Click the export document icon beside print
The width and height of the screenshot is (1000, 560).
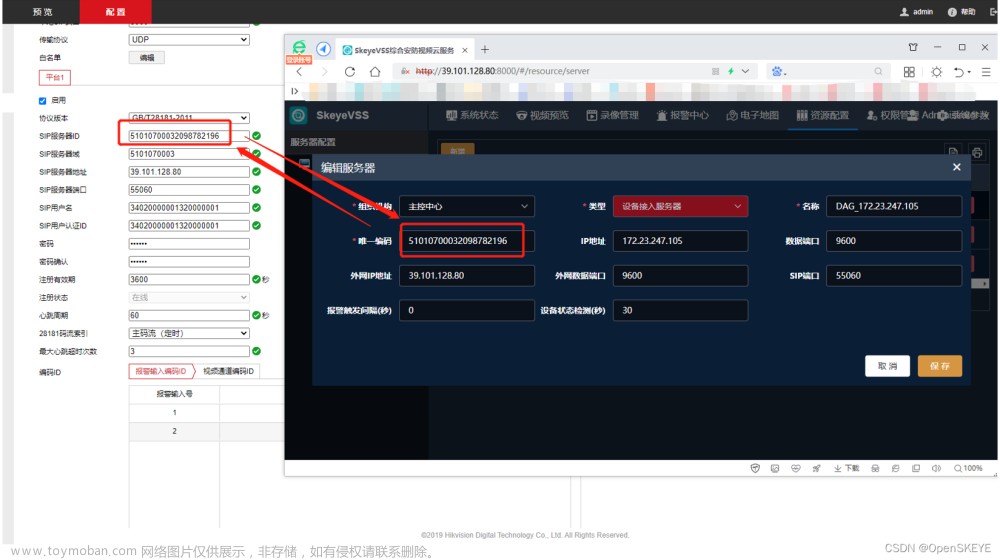pos(953,152)
